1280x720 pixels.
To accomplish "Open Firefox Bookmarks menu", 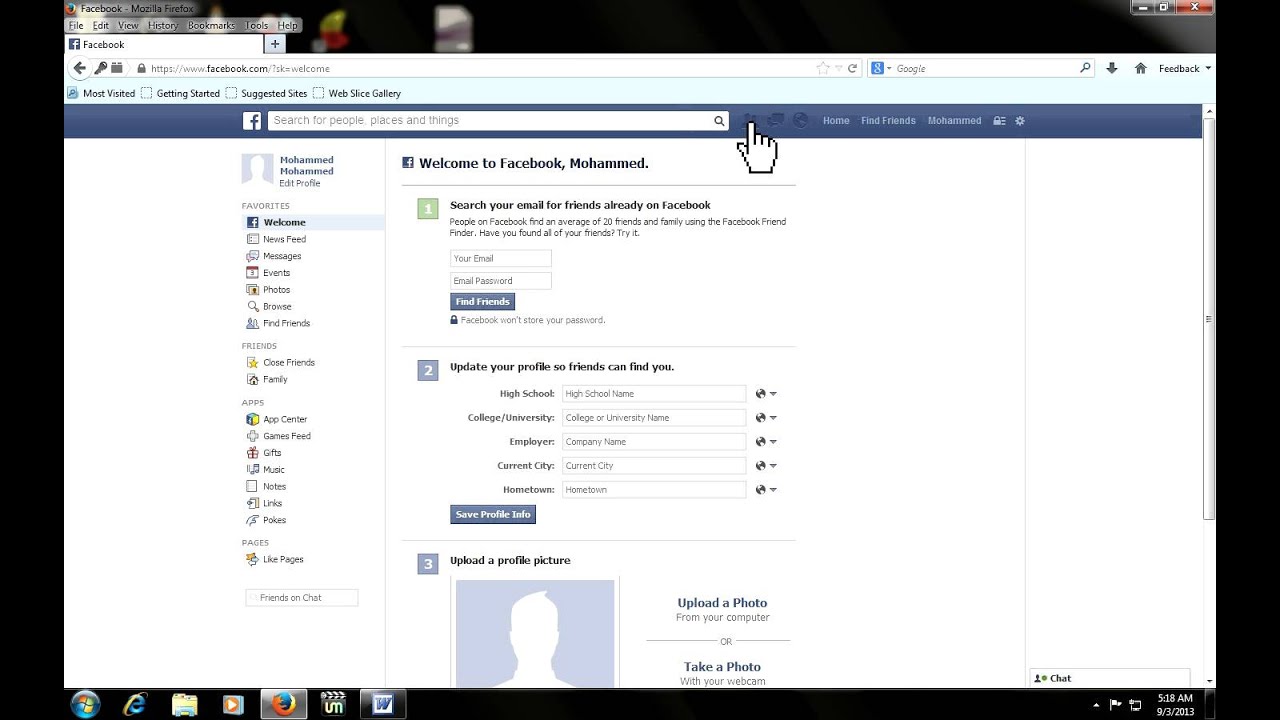I will click(211, 25).
